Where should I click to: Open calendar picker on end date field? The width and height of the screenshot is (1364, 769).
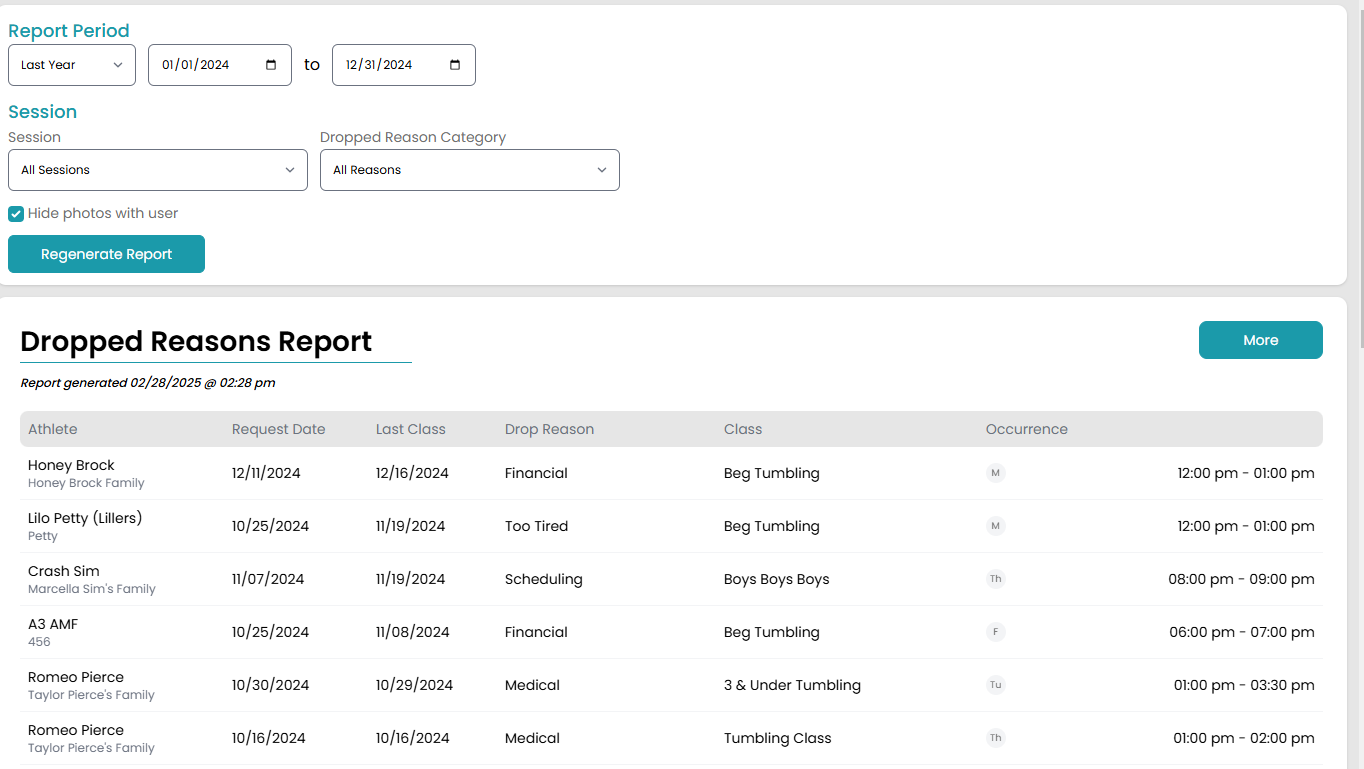click(x=455, y=65)
